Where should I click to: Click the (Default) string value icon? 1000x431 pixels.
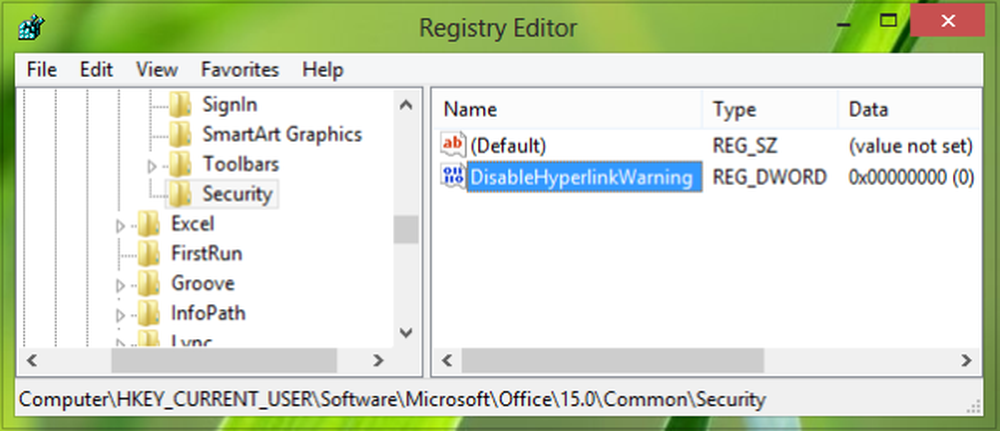coord(453,145)
